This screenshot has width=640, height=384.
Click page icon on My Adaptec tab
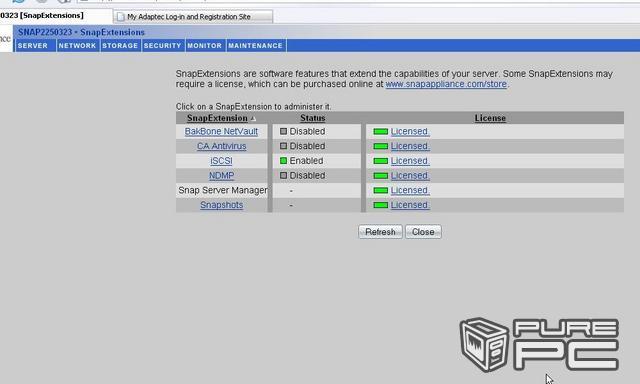click(x=120, y=17)
